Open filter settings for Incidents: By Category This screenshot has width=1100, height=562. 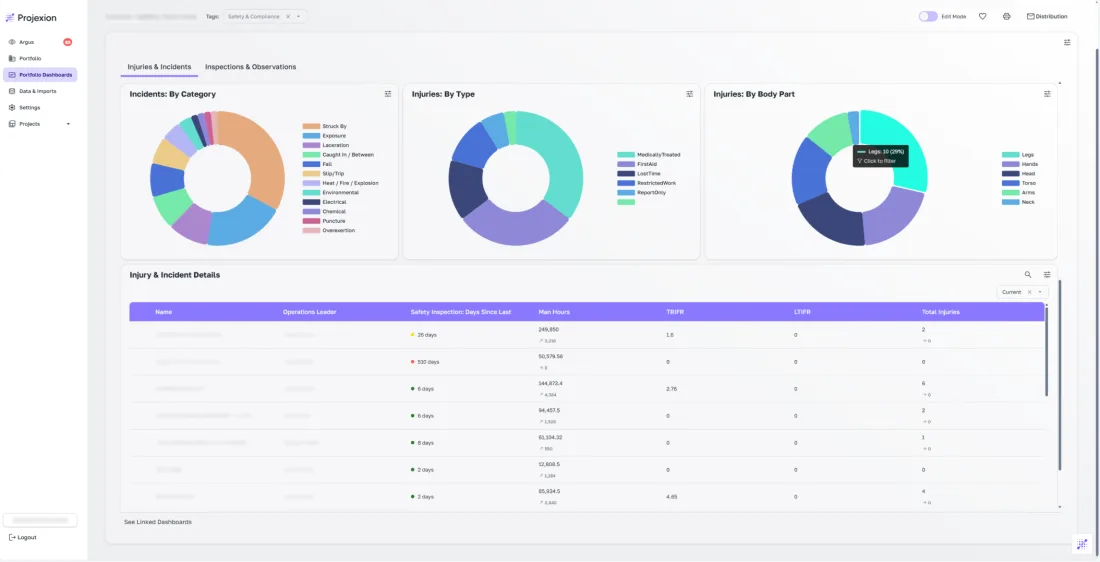pos(387,94)
